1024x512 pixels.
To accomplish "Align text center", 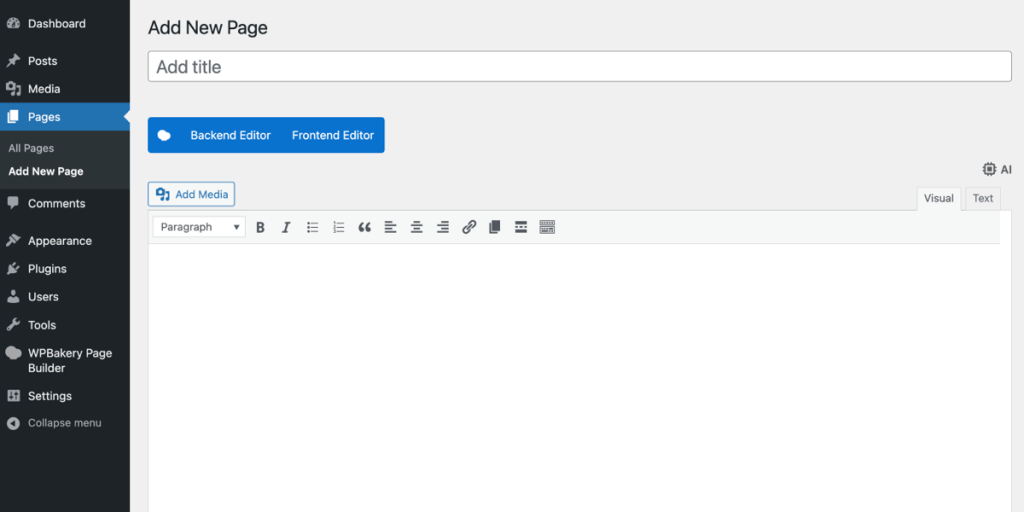I will (417, 227).
